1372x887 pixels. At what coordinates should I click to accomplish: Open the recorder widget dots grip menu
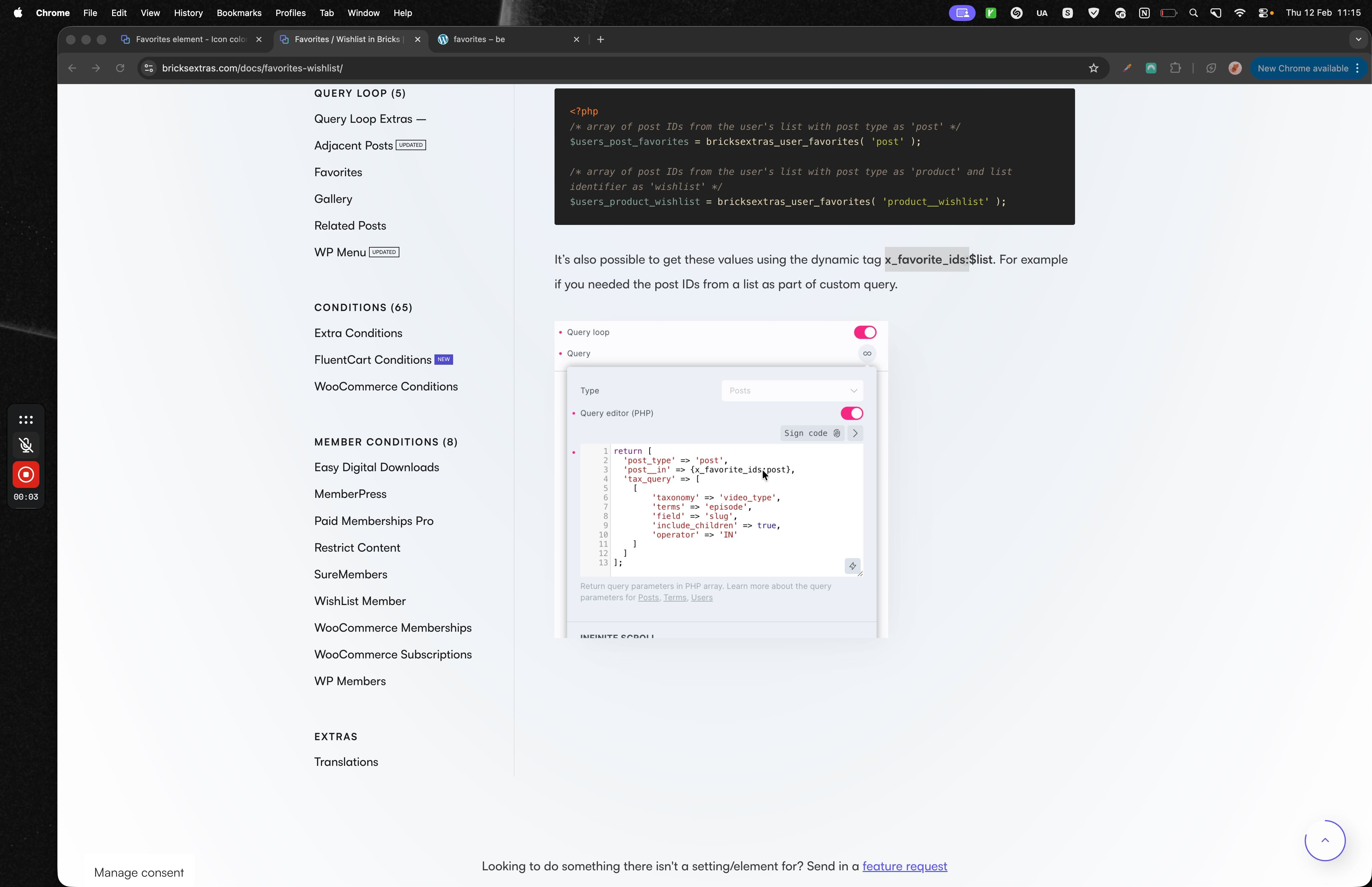26,419
